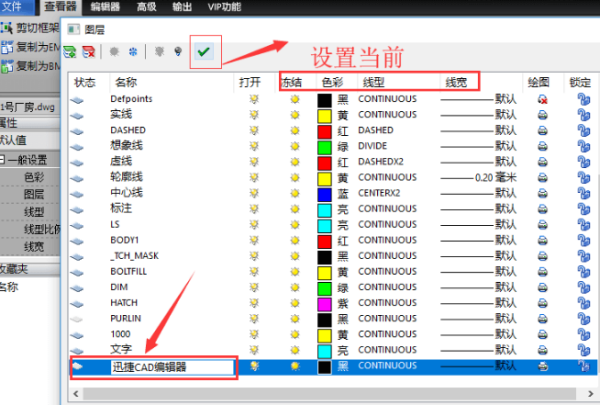Open the 文件 menu
Screen dimensions: 600x405
(x=12, y=7)
